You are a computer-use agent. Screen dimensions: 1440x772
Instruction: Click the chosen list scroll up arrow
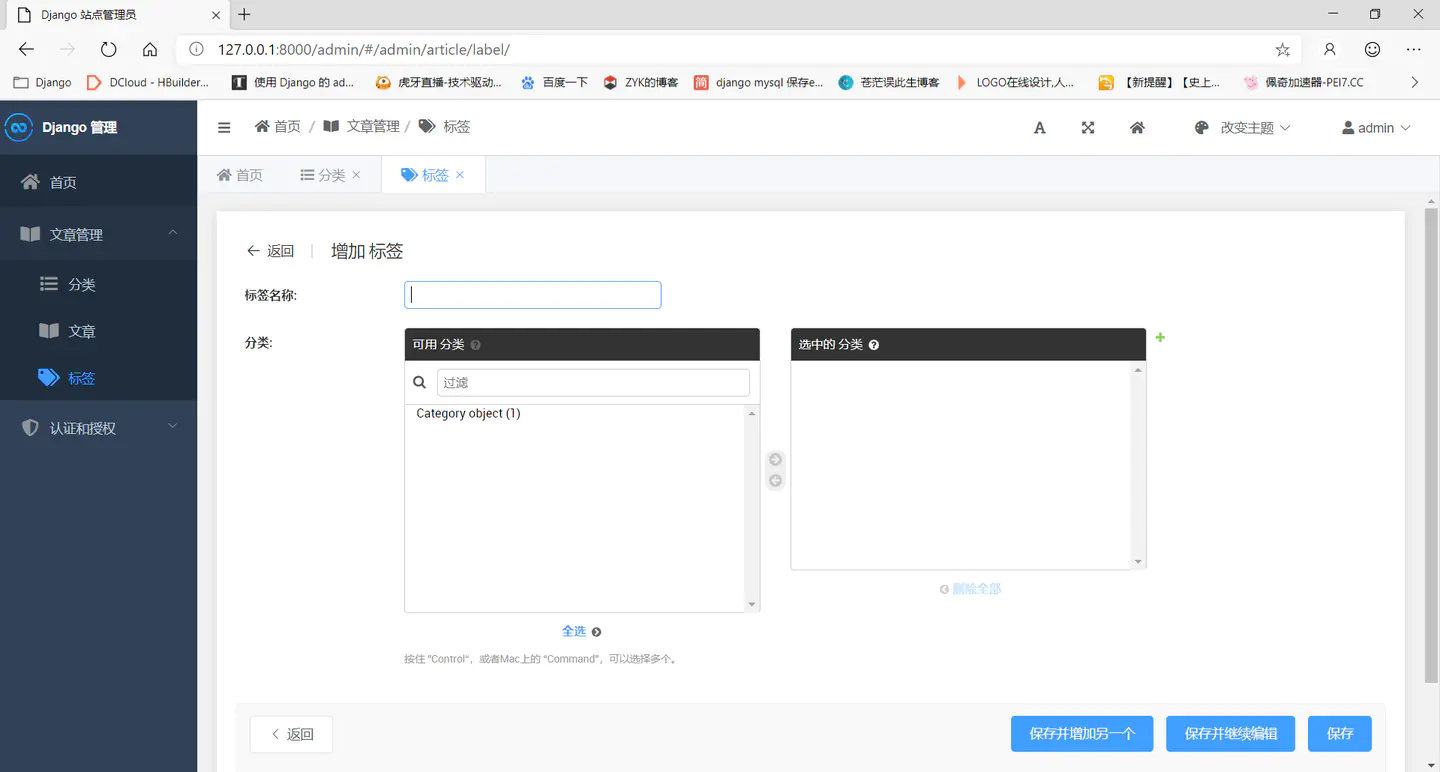[1138, 370]
